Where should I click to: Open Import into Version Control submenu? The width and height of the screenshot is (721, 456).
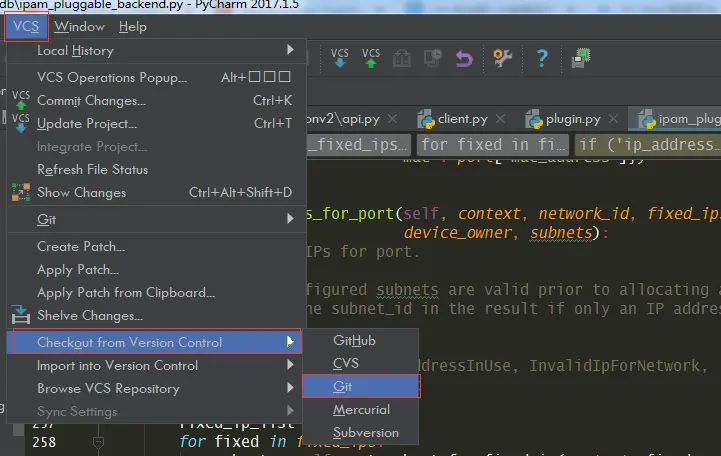tap(156, 365)
